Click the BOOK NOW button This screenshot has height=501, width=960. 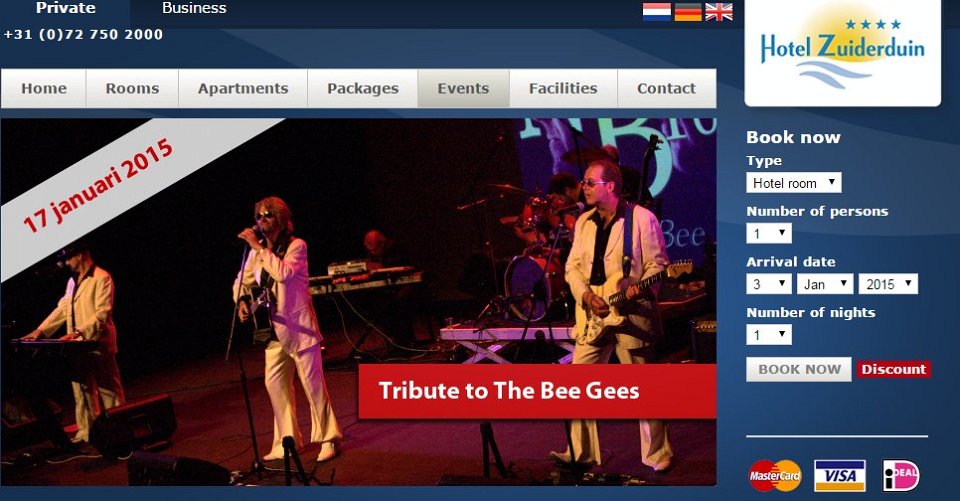(798, 369)
